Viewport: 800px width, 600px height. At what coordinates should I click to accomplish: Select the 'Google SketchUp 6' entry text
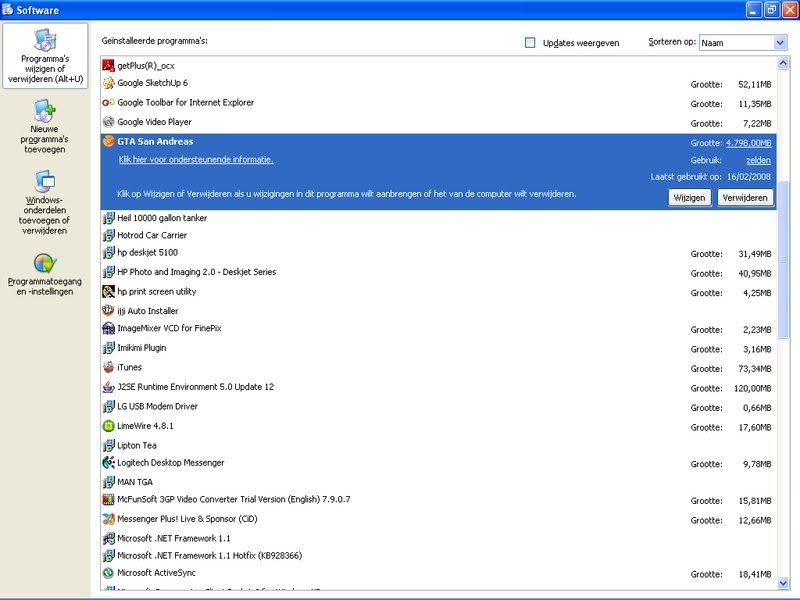click(153, 83)
